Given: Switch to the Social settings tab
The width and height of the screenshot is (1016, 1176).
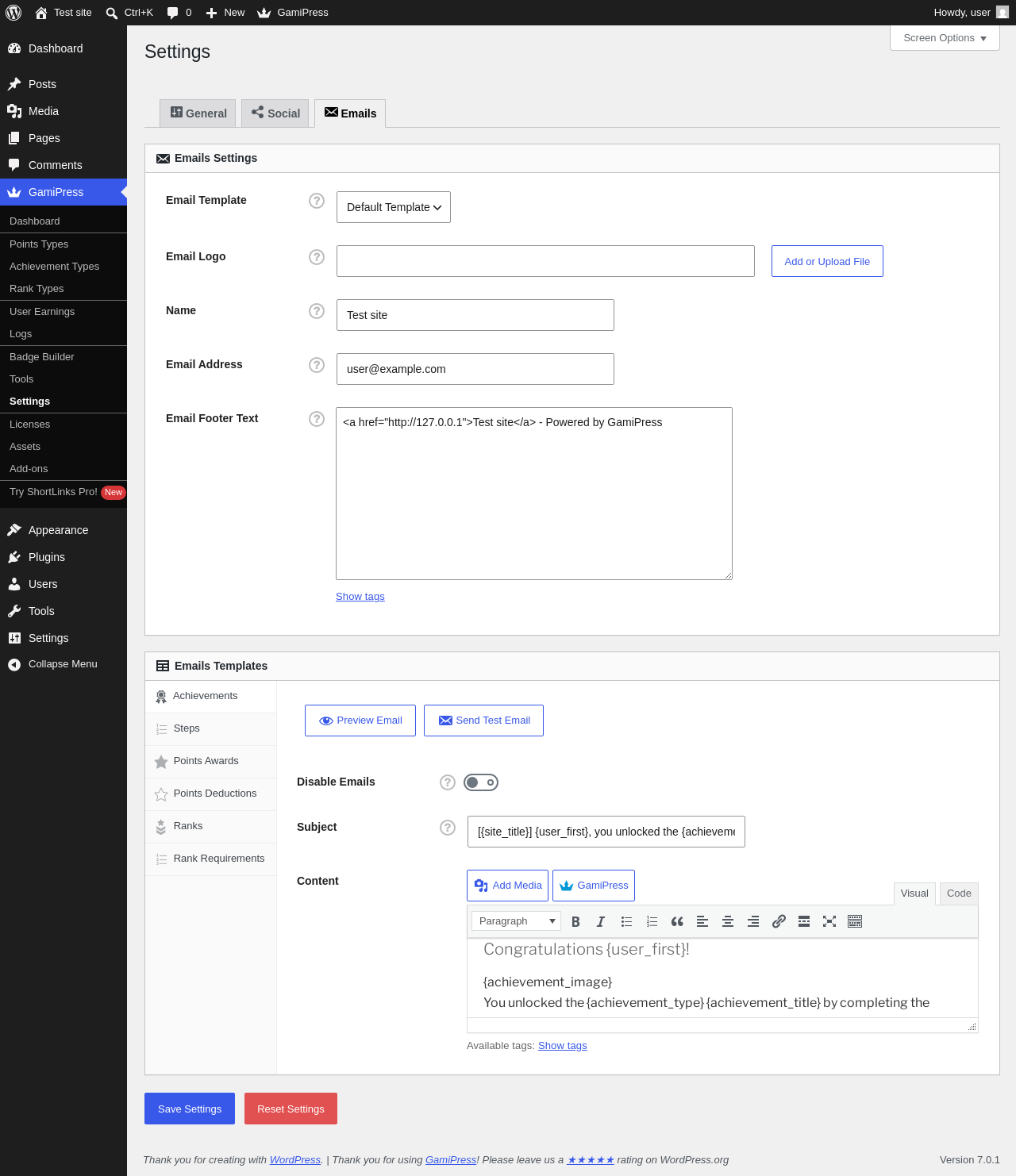Looking at the screenshot, I should pyautogui.click(x=275, y=113).
